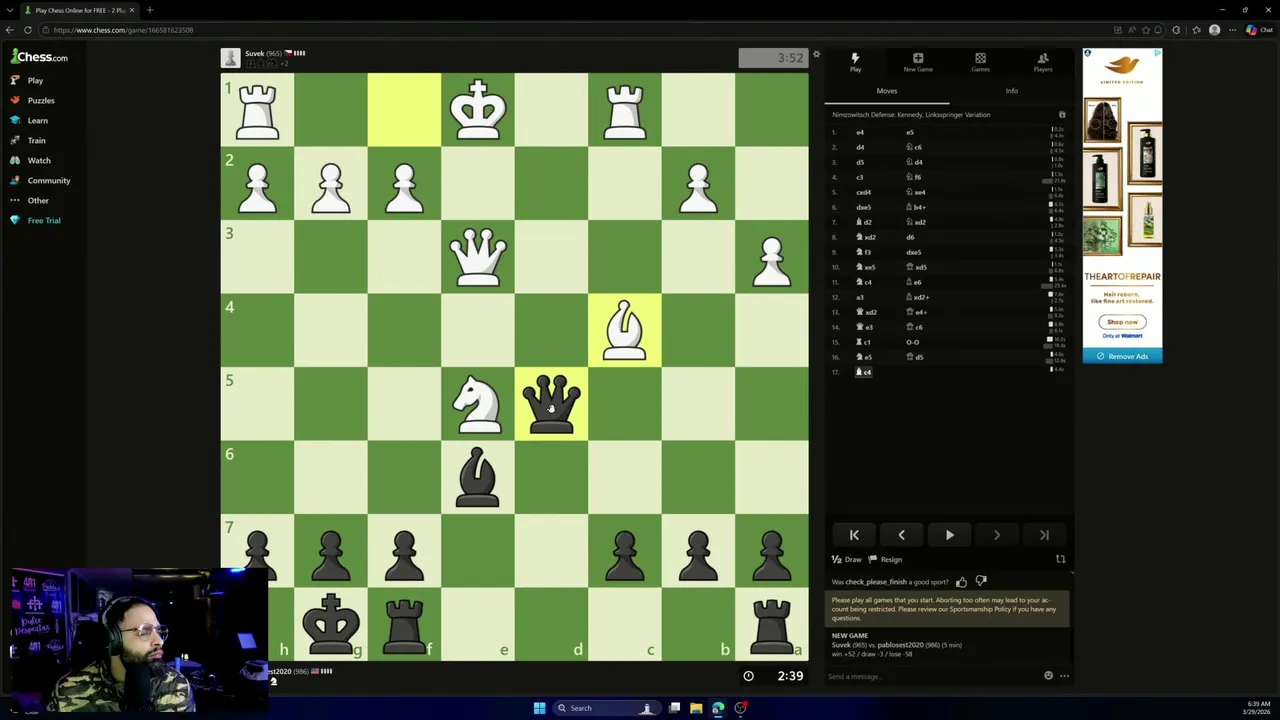Click the browser favorites star icon

coord(1146,30)
